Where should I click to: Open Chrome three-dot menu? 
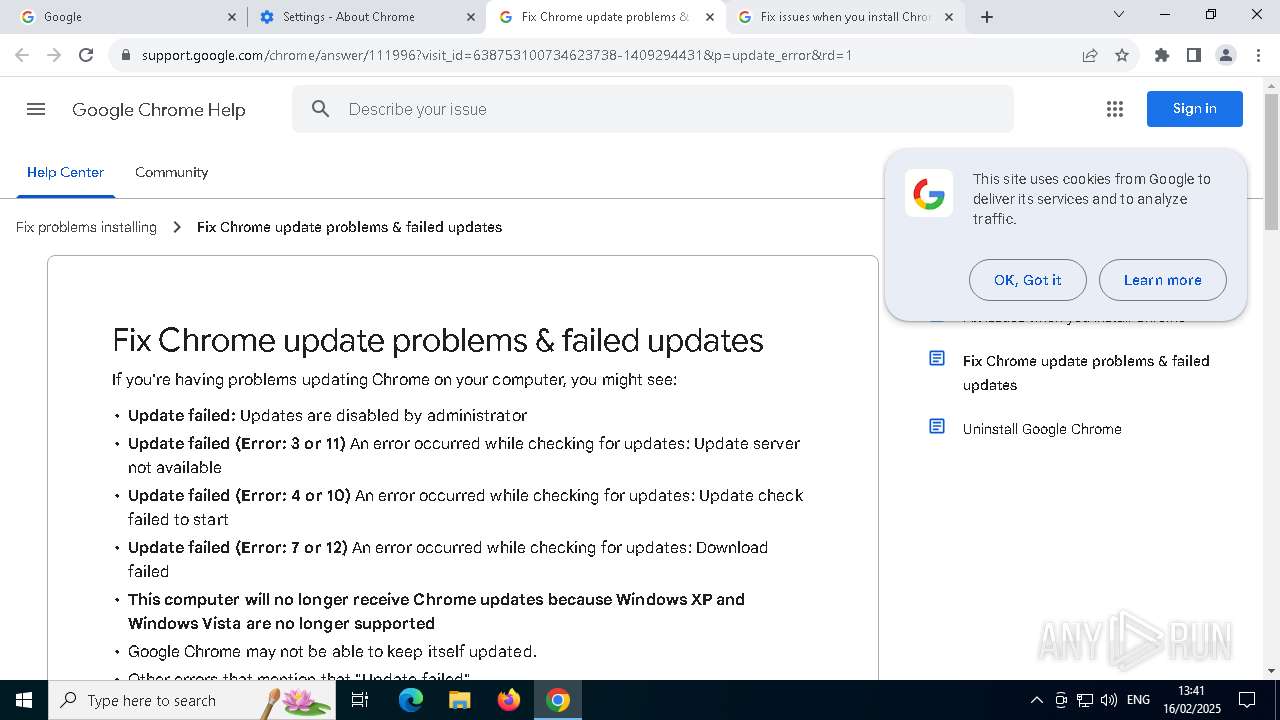(1258, 55)
